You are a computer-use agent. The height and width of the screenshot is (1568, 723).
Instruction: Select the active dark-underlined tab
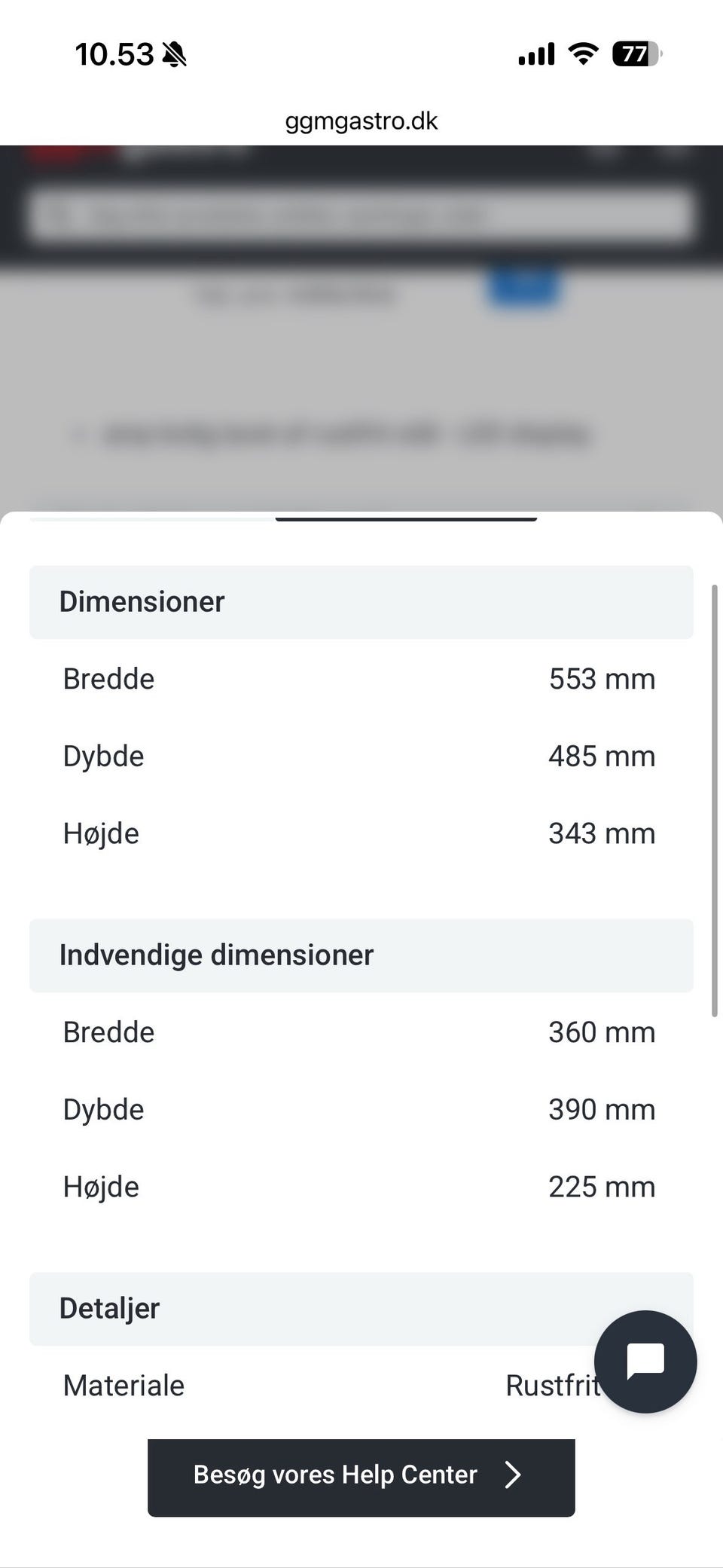click(406, 518)
